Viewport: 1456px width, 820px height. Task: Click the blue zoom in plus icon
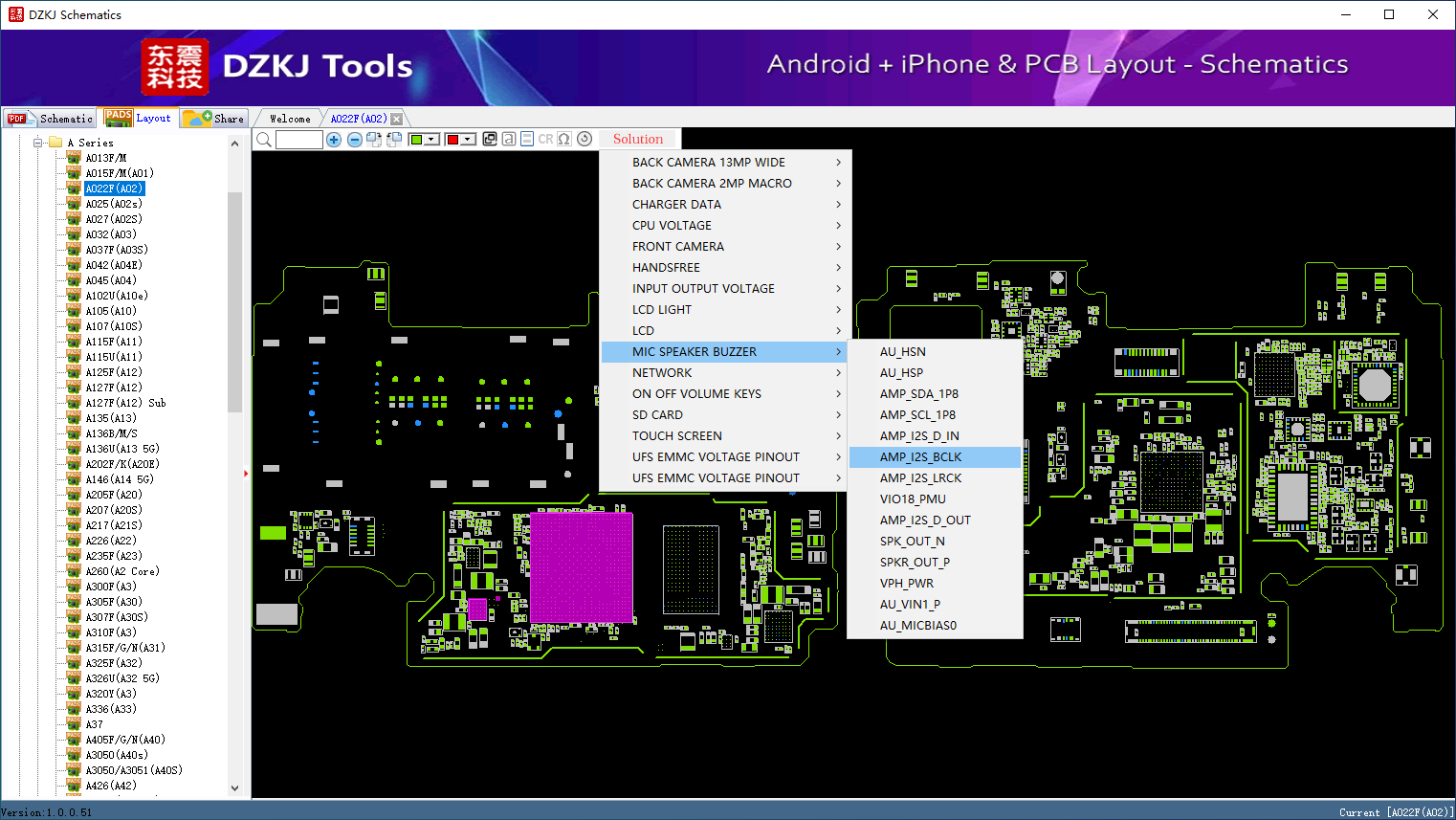334,140
